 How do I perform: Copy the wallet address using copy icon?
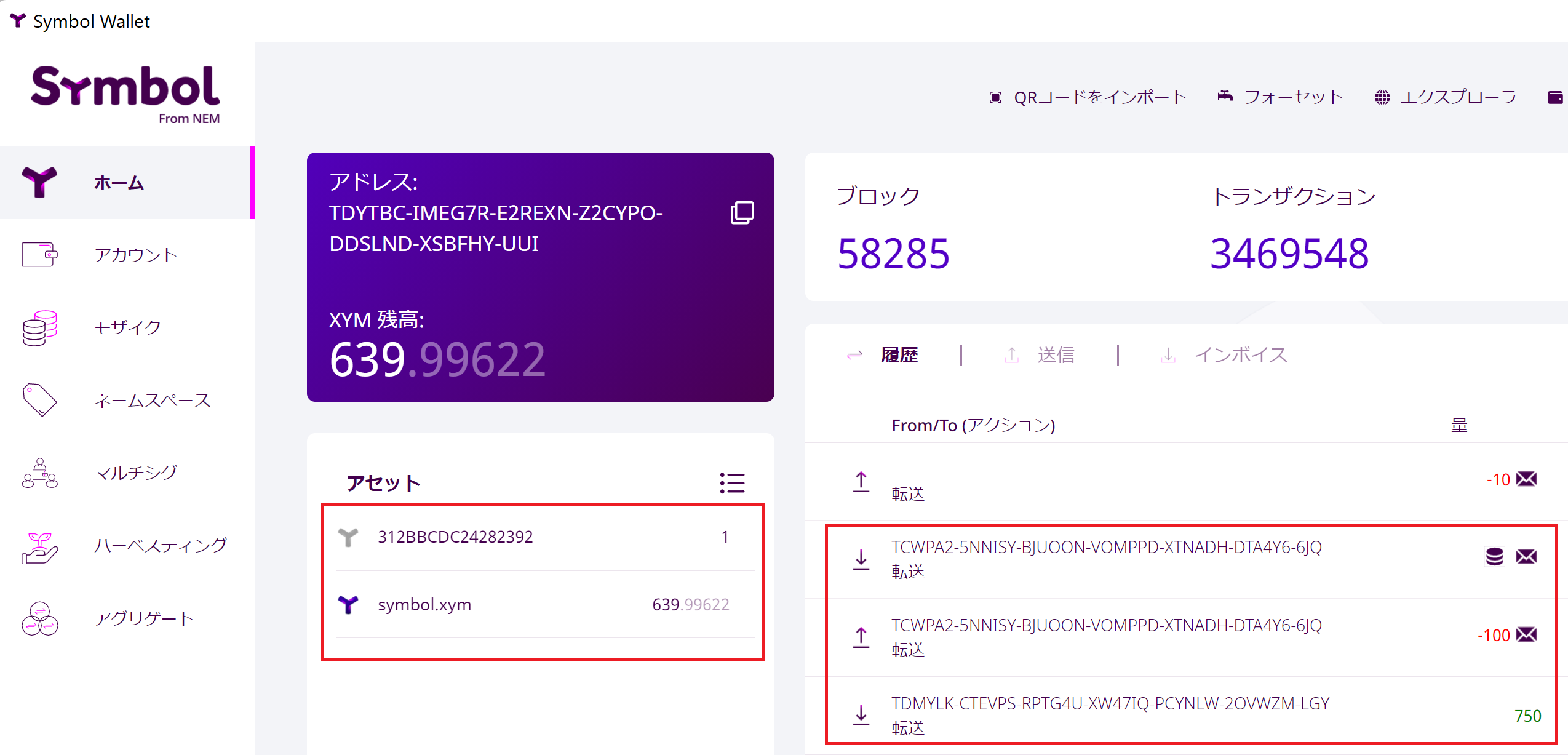click(x=742, y=213)
